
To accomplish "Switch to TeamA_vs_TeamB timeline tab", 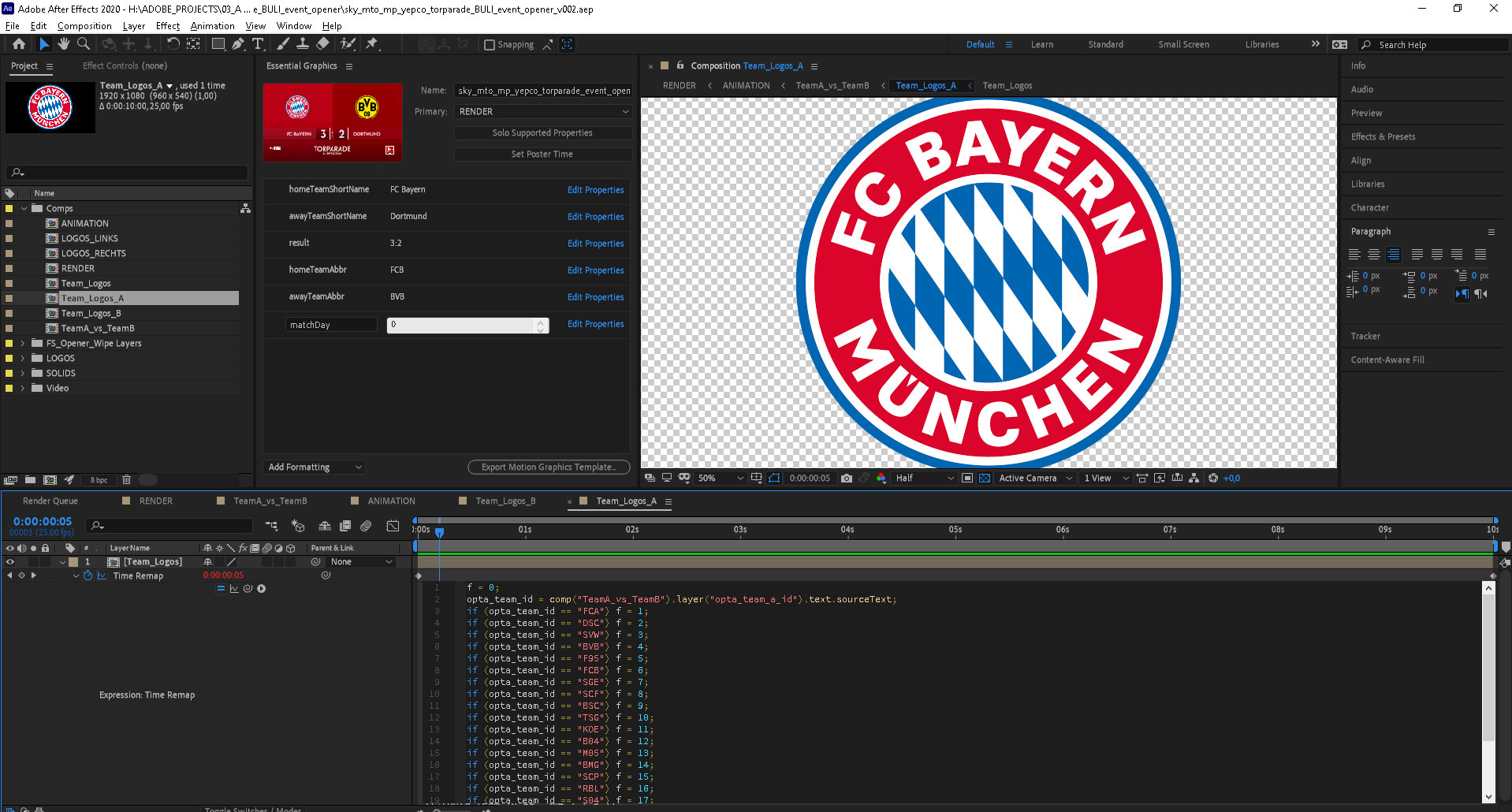I will 270,501.
